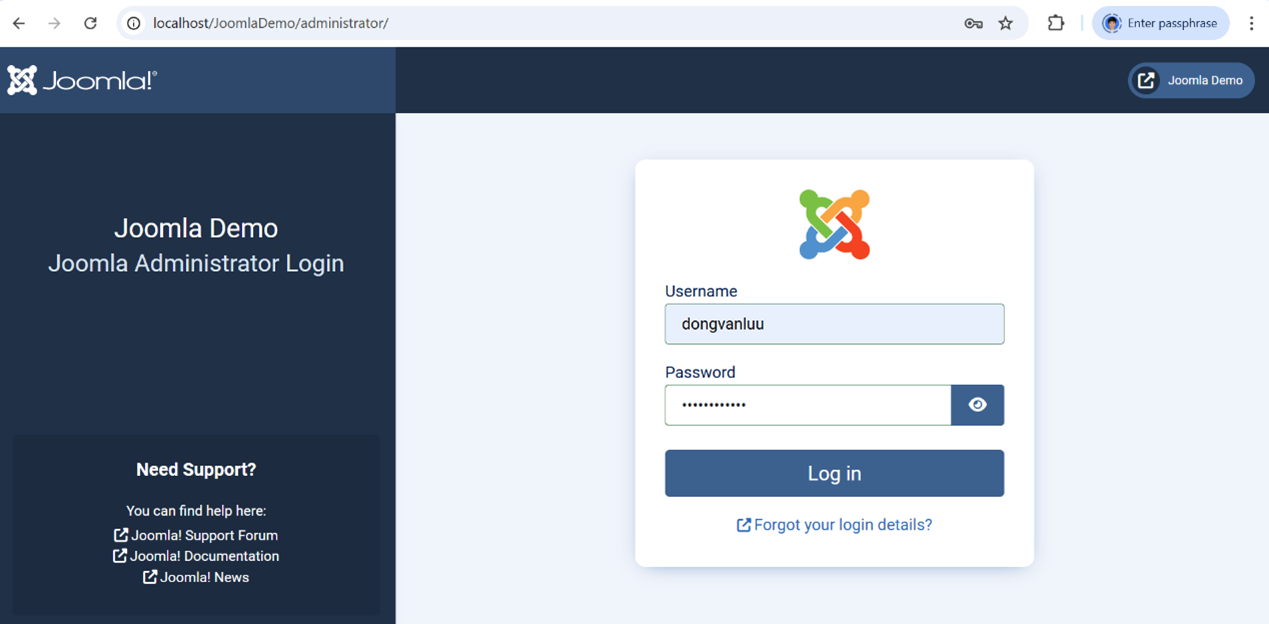Click into the Password field
The image size is (1269, 624).
(x=807, y=405)
